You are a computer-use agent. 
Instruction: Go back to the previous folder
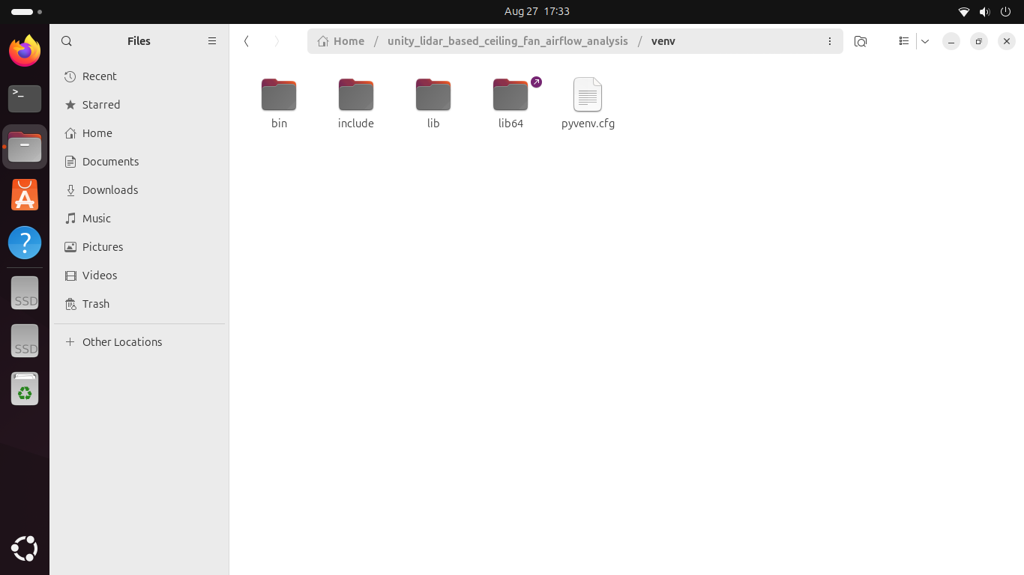click(246, 41)
